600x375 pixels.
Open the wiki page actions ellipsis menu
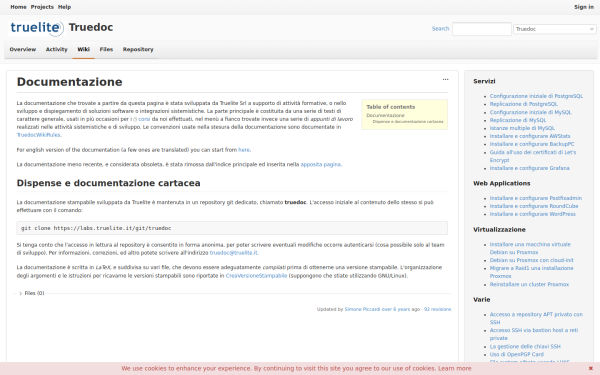tap(445, 80)
